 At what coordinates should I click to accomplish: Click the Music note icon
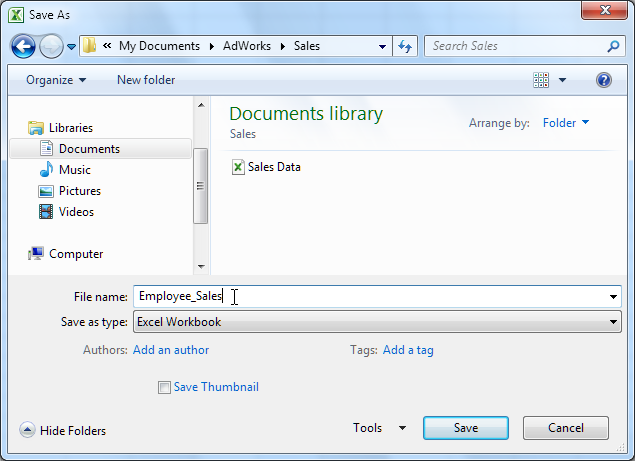pos(46,169)
